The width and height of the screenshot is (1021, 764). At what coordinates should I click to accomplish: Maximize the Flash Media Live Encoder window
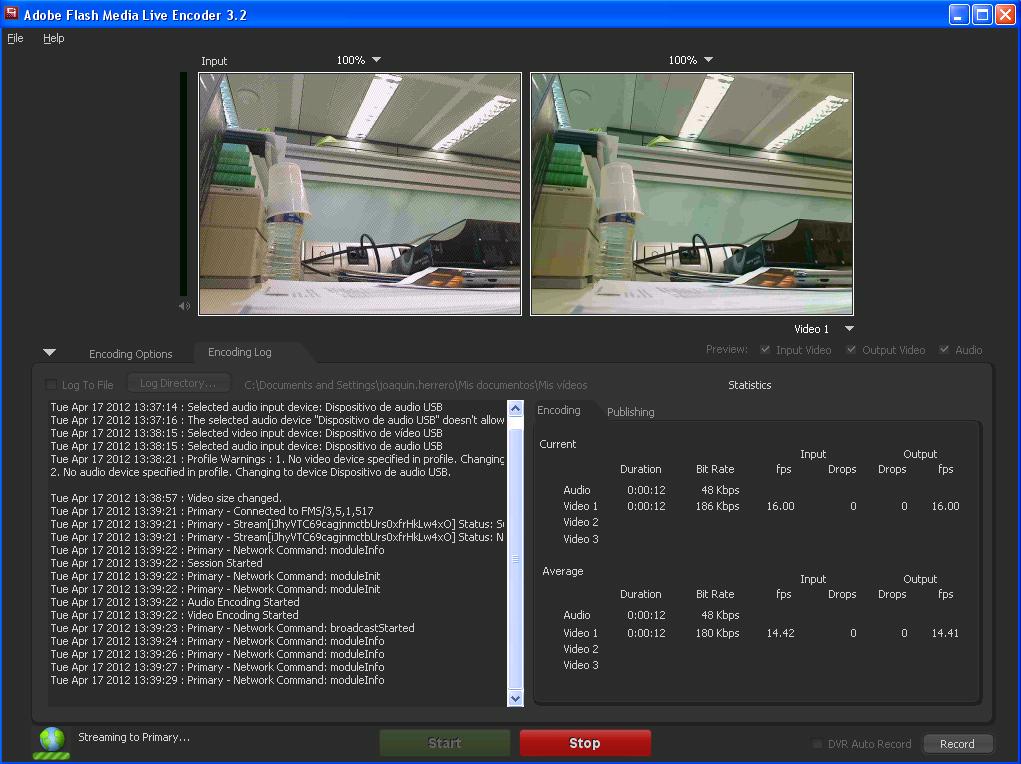tap(981, 14)
